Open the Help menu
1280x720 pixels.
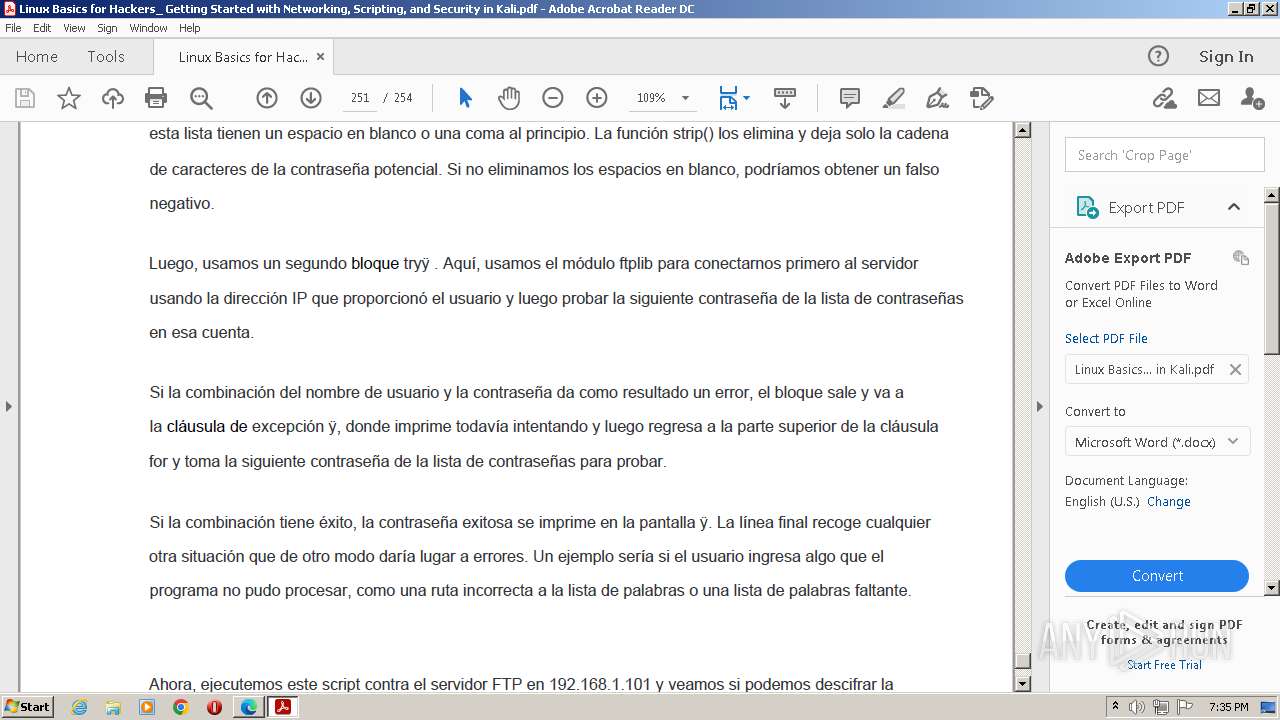189,28
